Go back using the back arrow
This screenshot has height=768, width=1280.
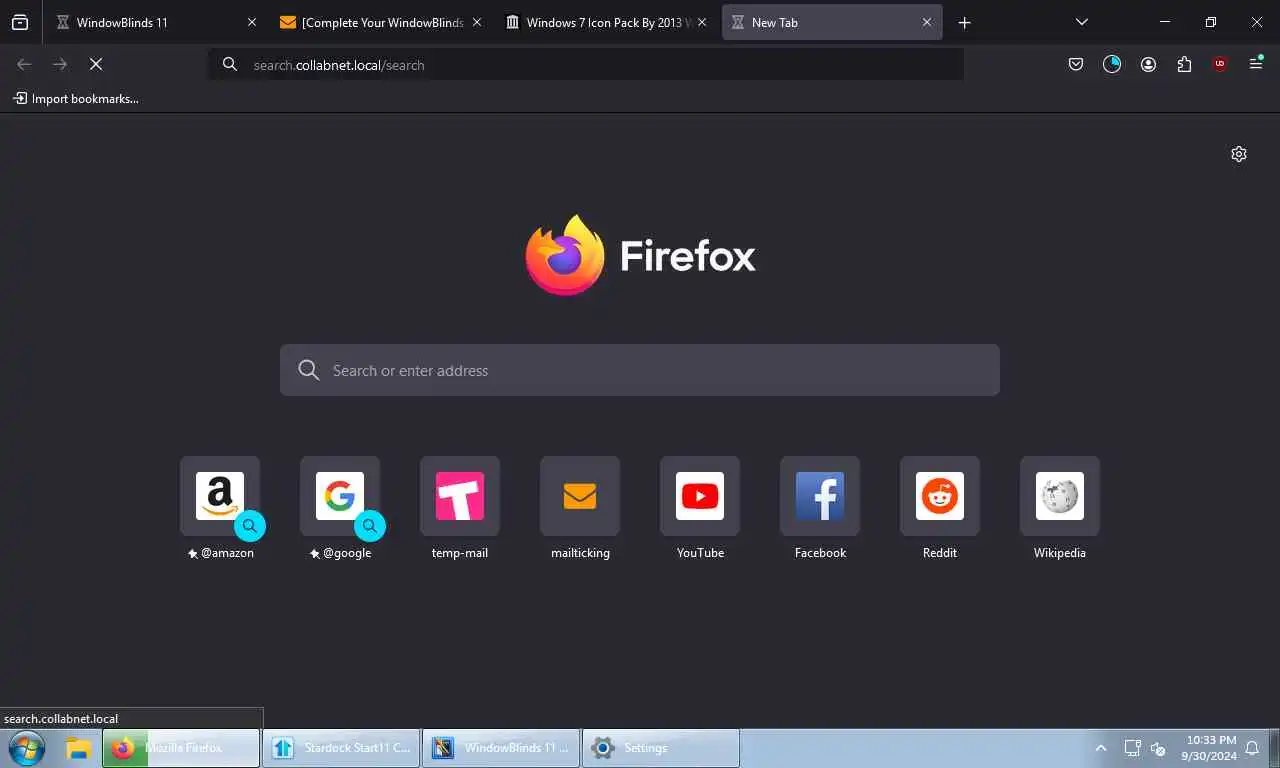click(24, 64)
